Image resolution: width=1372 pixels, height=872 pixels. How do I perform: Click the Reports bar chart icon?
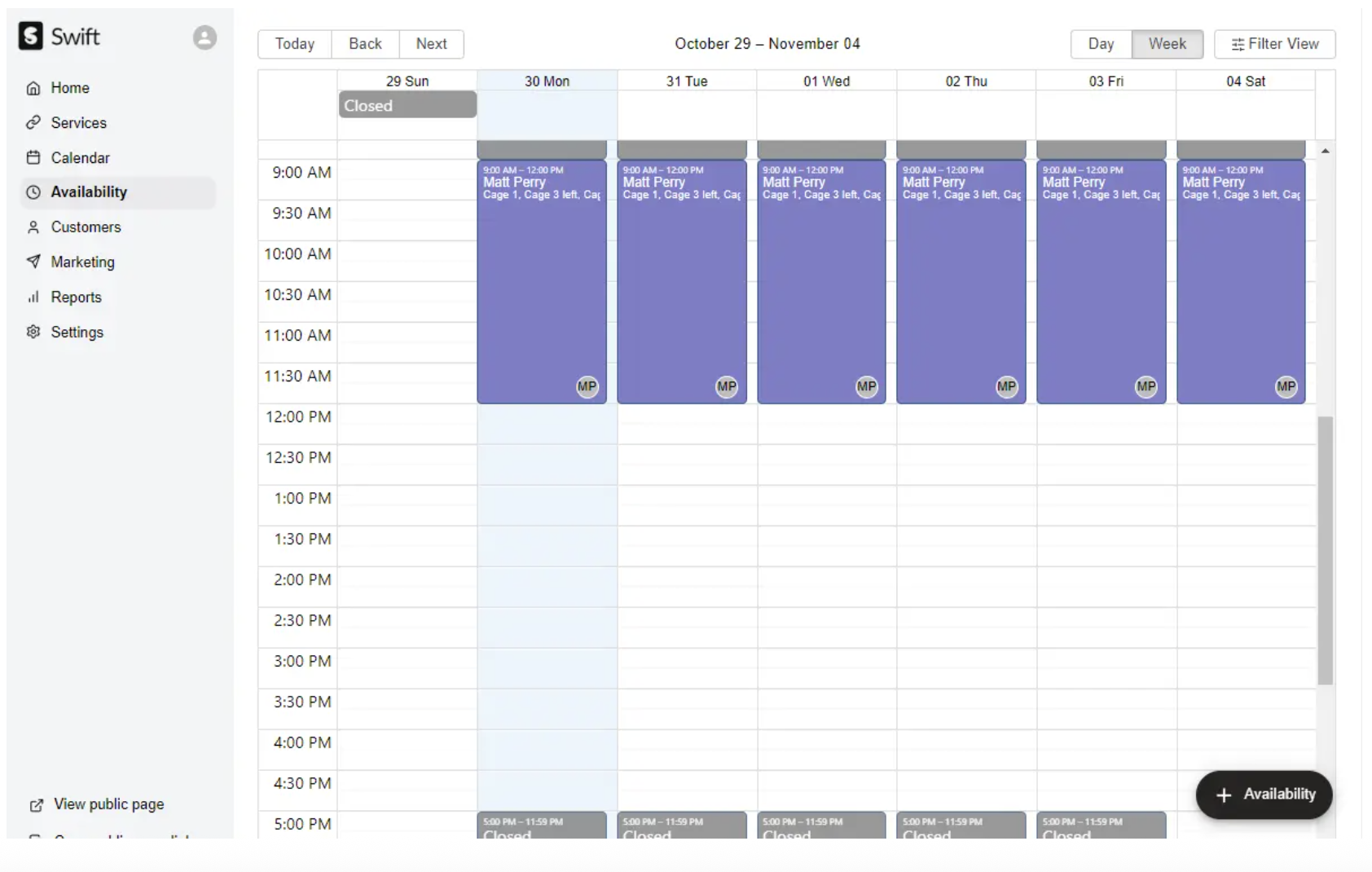(33, 297)
